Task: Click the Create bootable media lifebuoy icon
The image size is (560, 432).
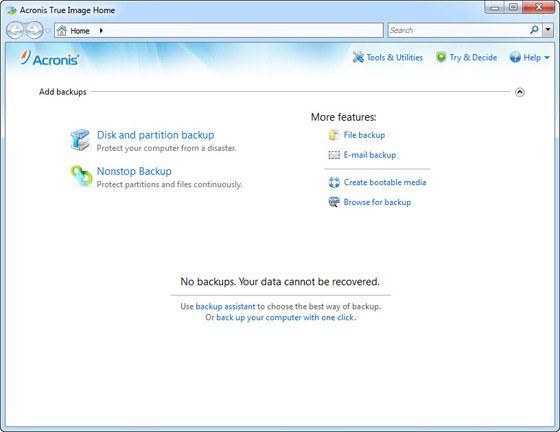Action: (x=334, y=182)
